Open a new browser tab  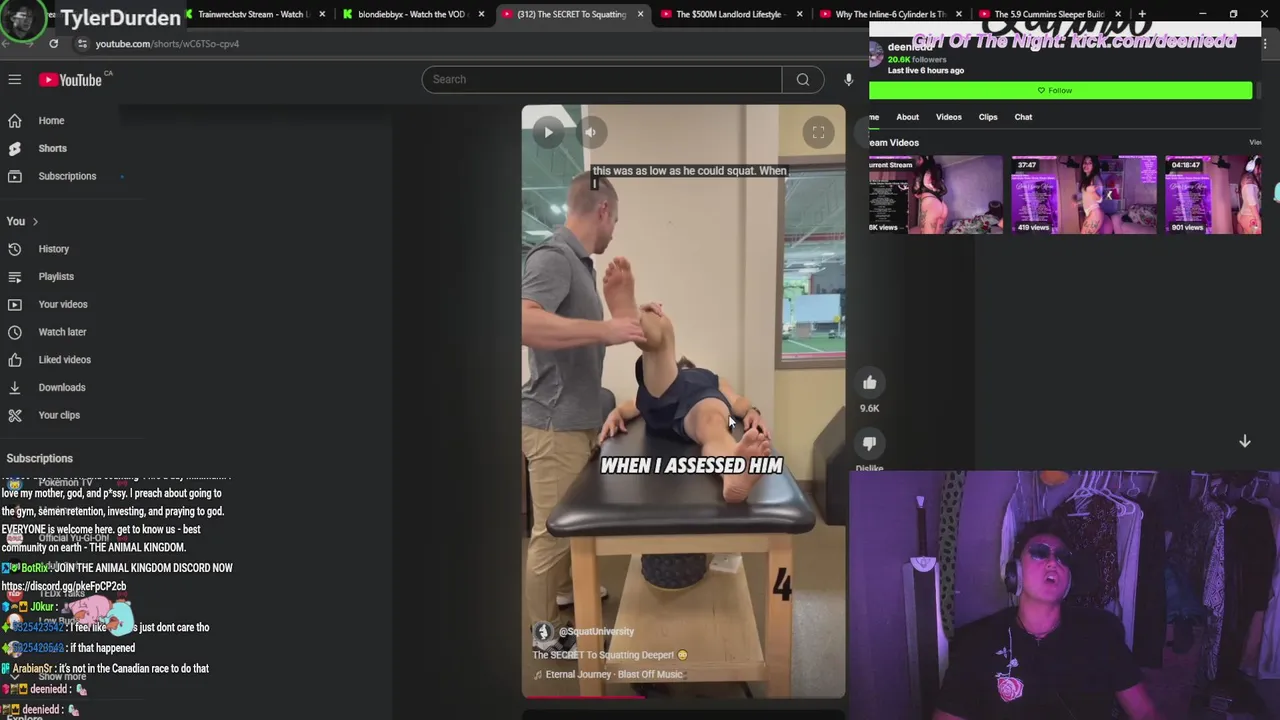pyautogui.click(x=1142, y=14)
